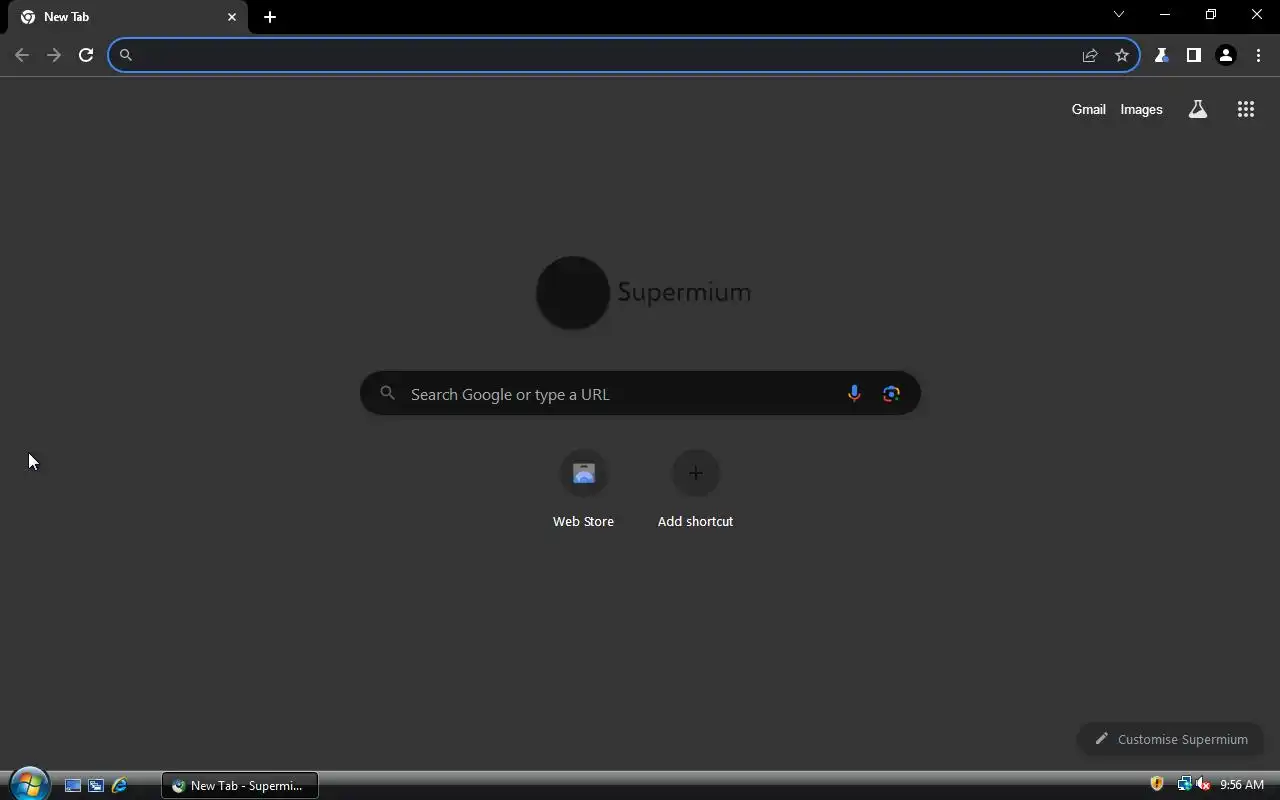1280x800 pixels.
Task: Click the 9:56 AM clock
Action: (1242, 785)
